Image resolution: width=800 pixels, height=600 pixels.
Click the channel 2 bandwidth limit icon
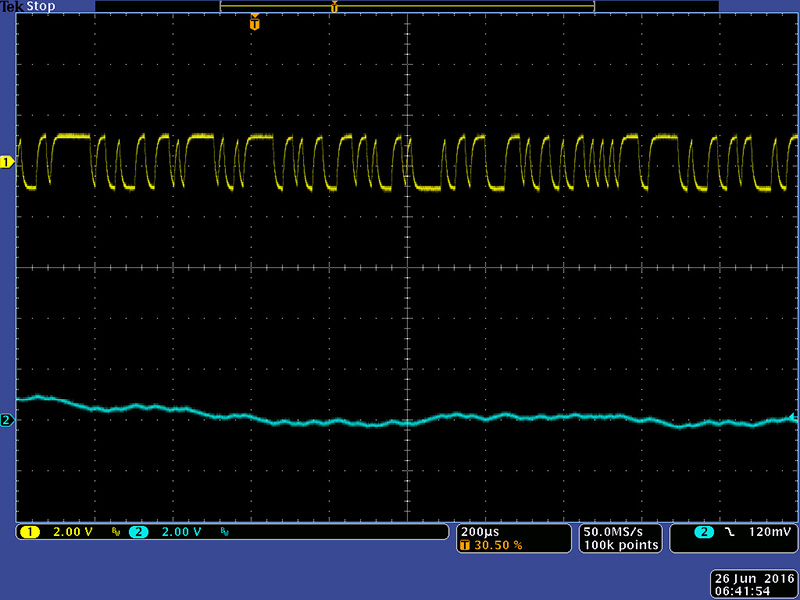pos(225,533)
